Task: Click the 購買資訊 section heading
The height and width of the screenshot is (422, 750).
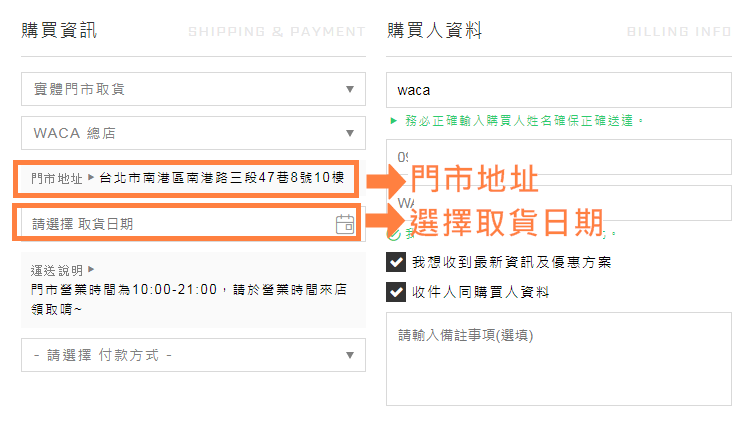Action: click(59, 30)
